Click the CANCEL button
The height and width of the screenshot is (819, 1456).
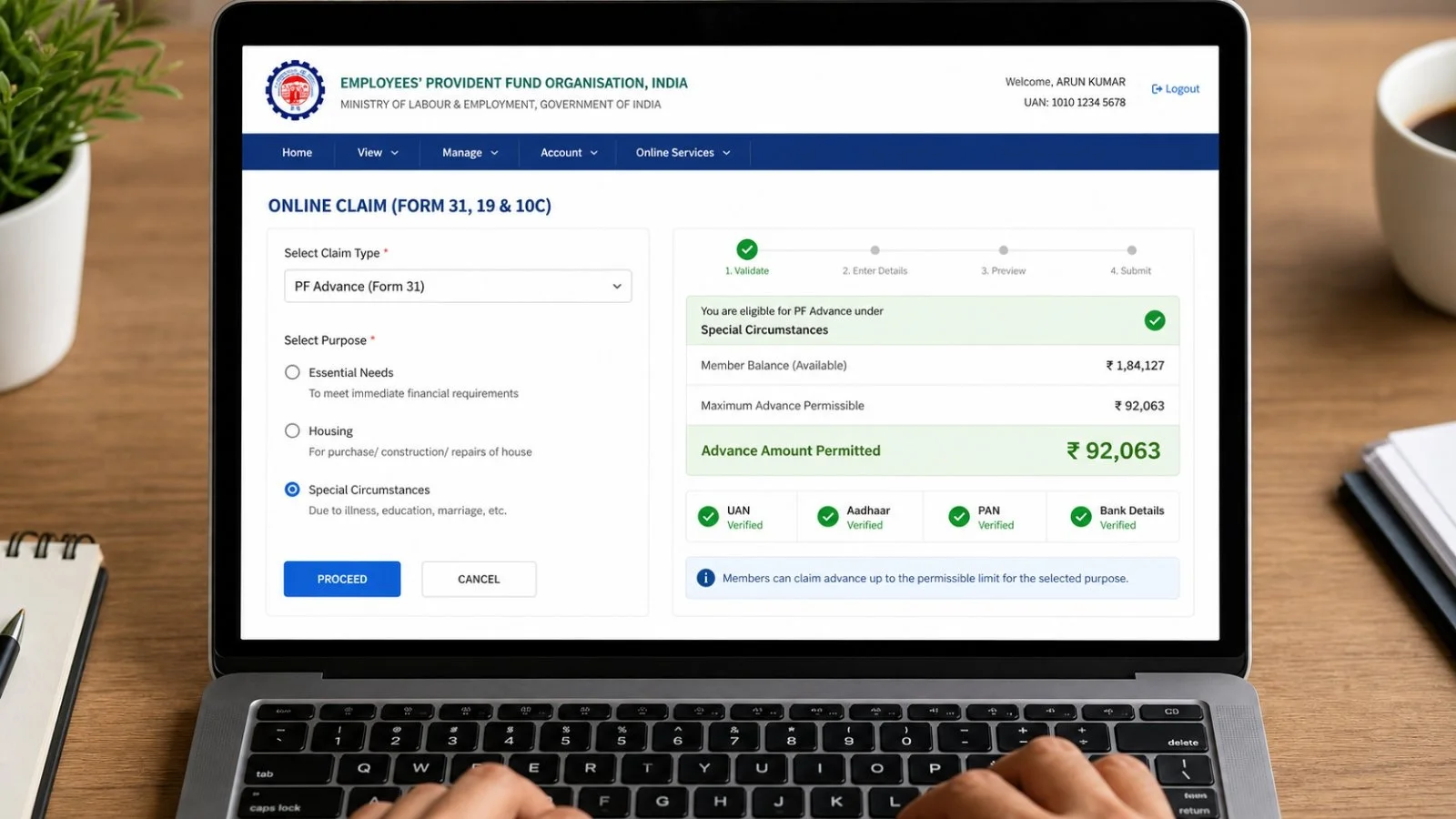[x=479, y=579]
